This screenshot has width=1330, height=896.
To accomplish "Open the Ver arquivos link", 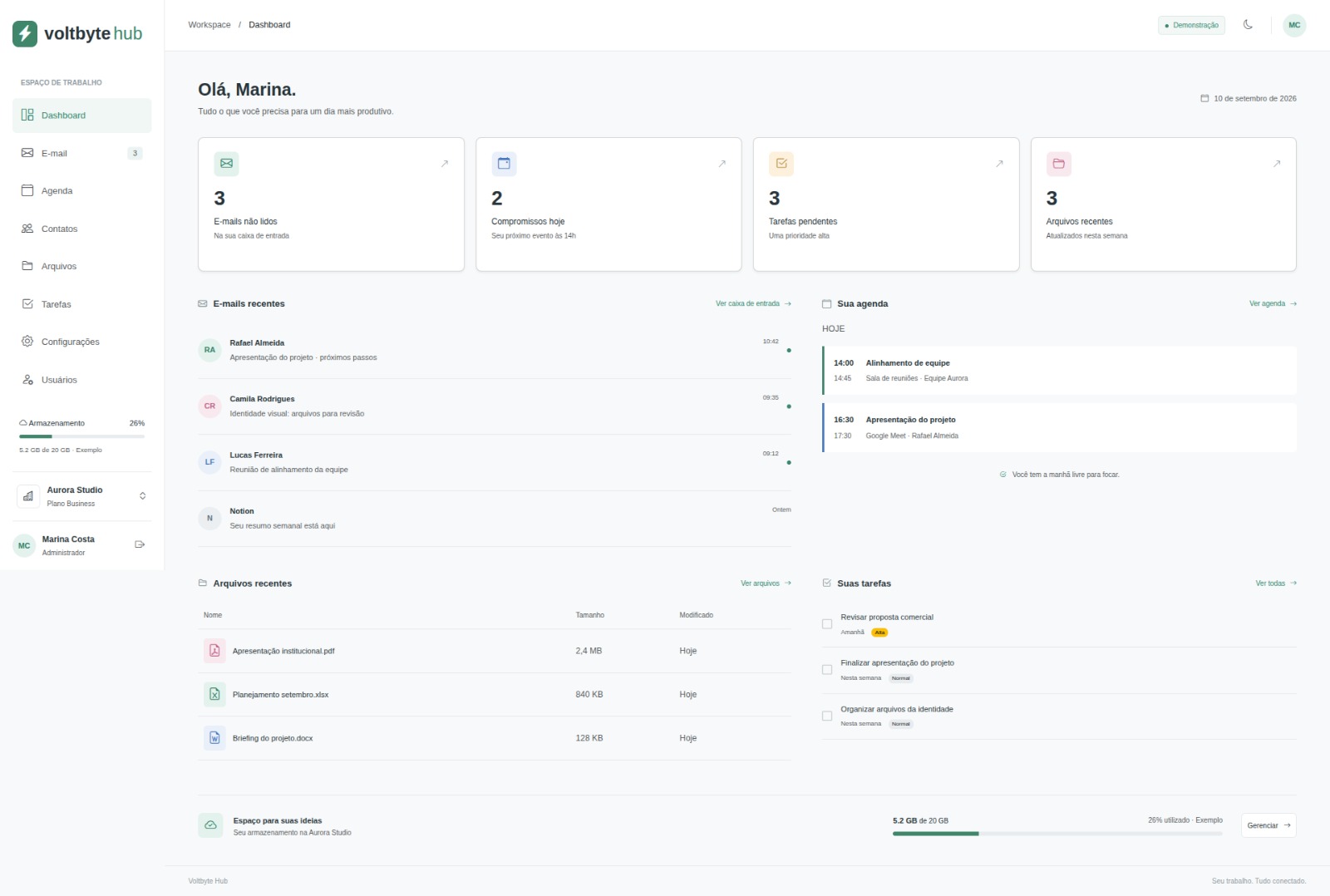I will click(x=766, y=583).
